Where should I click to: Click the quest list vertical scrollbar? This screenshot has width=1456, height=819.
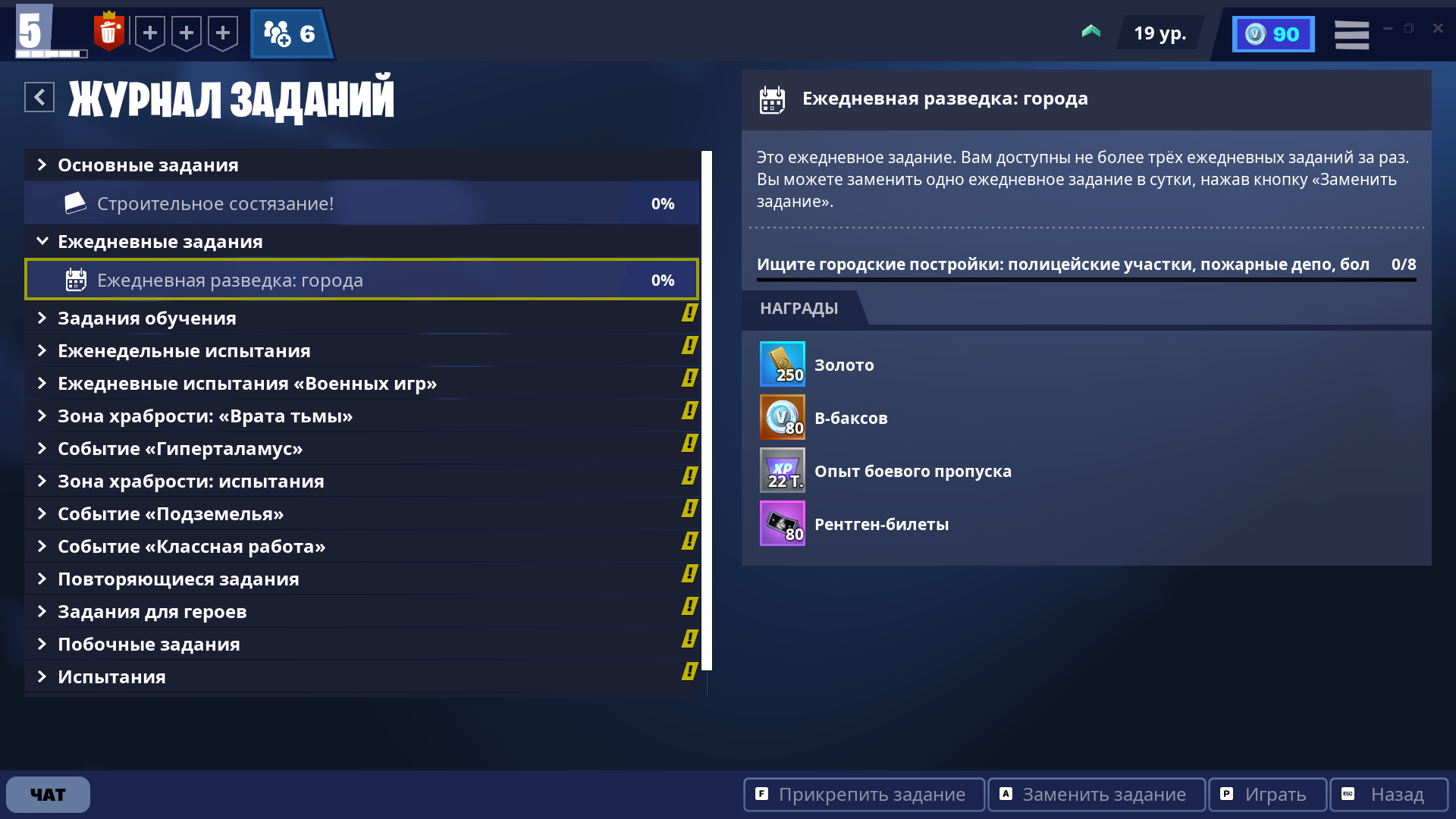point(707,410)
